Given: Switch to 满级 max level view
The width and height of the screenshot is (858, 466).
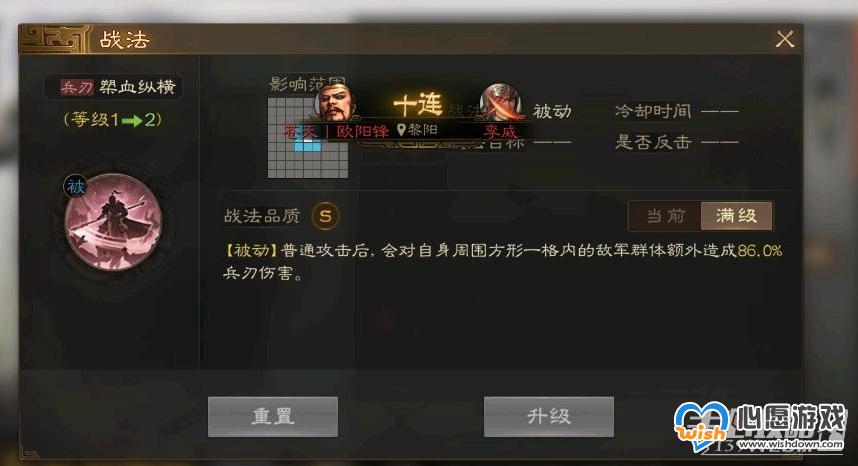Looking at the screenshot, I should tap(737, 215).
